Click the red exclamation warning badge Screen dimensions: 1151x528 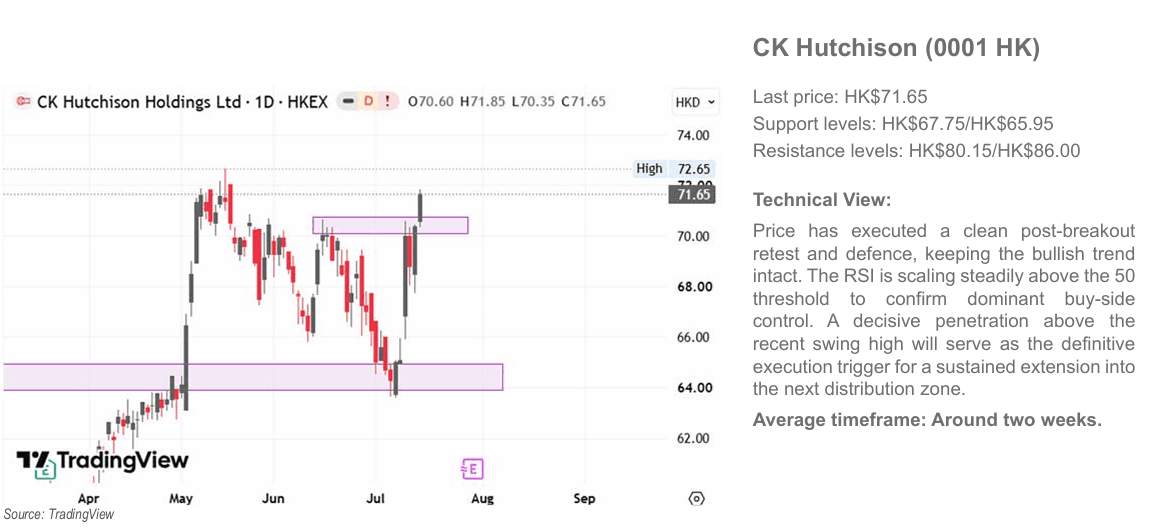[387, 101]
